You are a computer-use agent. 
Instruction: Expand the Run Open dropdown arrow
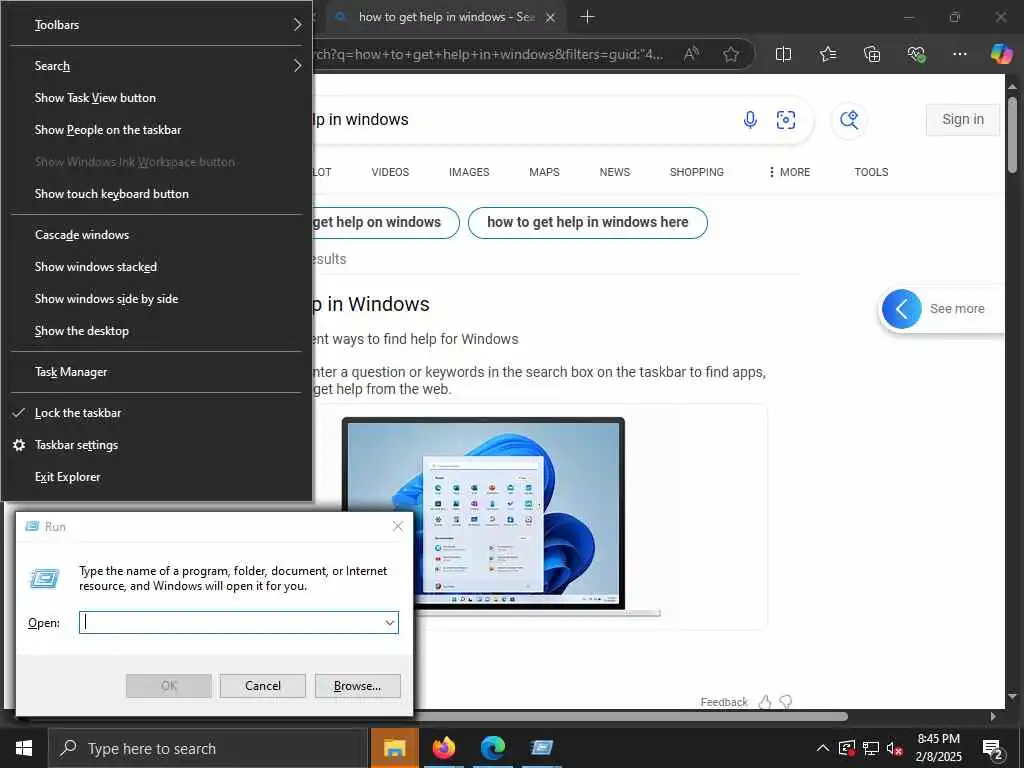390,622
